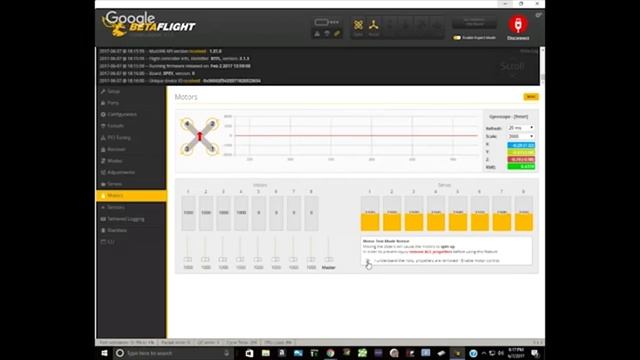Click the servo 1 yellow output bar
640x360 pixels.
370,222
